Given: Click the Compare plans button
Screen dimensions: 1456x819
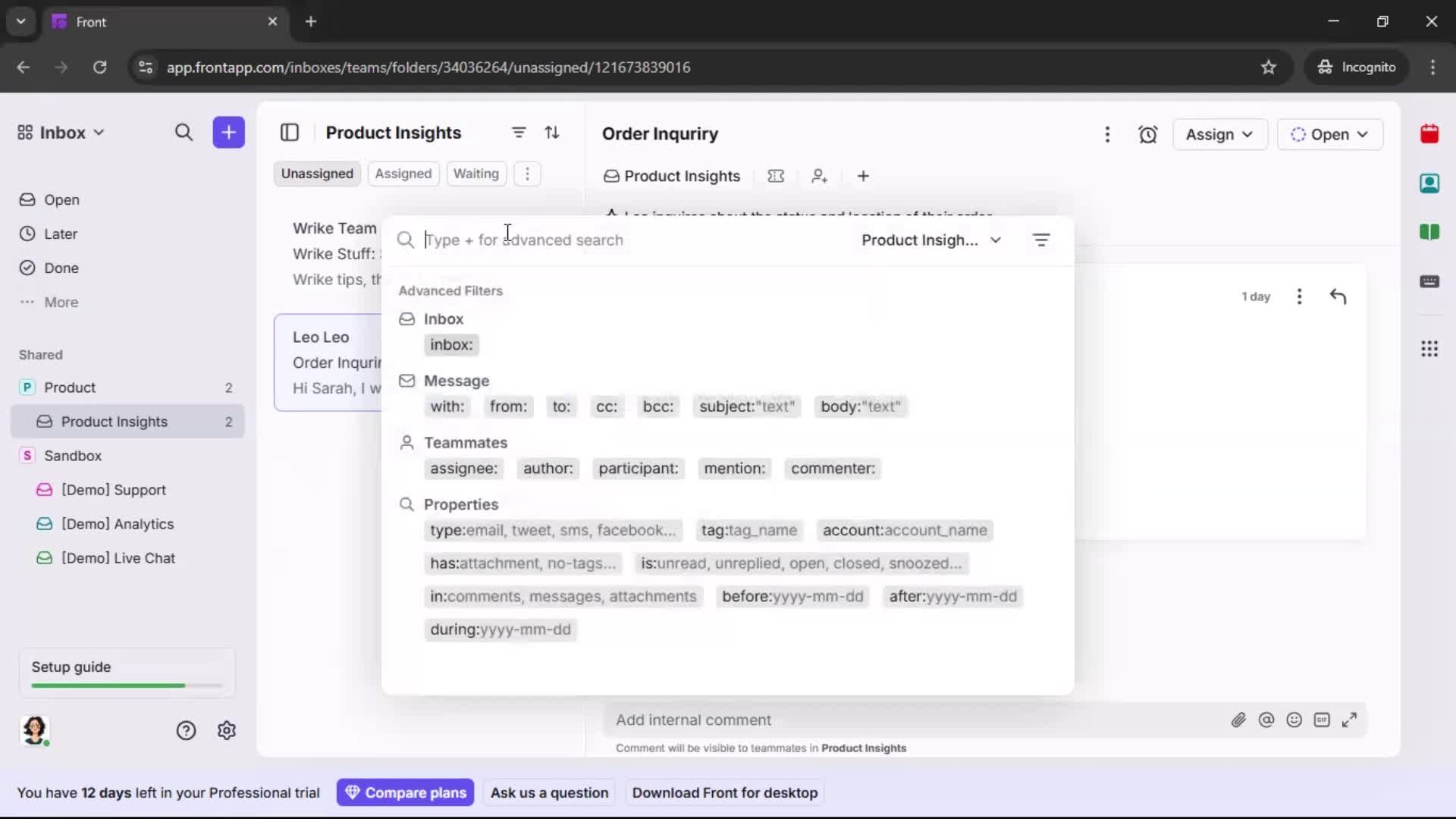Looking at the screenshot, I should coord(406,792).
